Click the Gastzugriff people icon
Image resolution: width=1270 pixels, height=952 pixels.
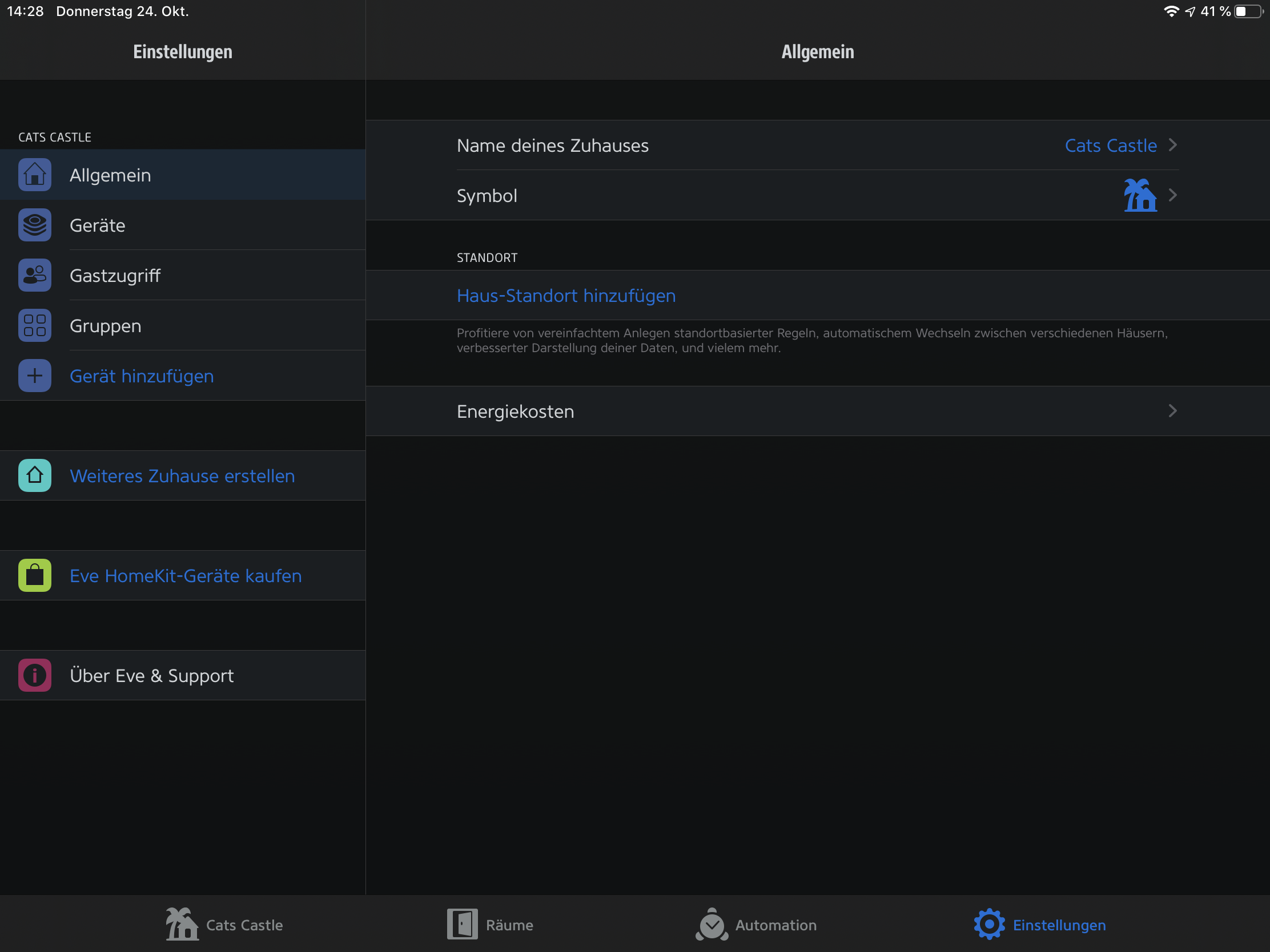click(x=34, y=276)
